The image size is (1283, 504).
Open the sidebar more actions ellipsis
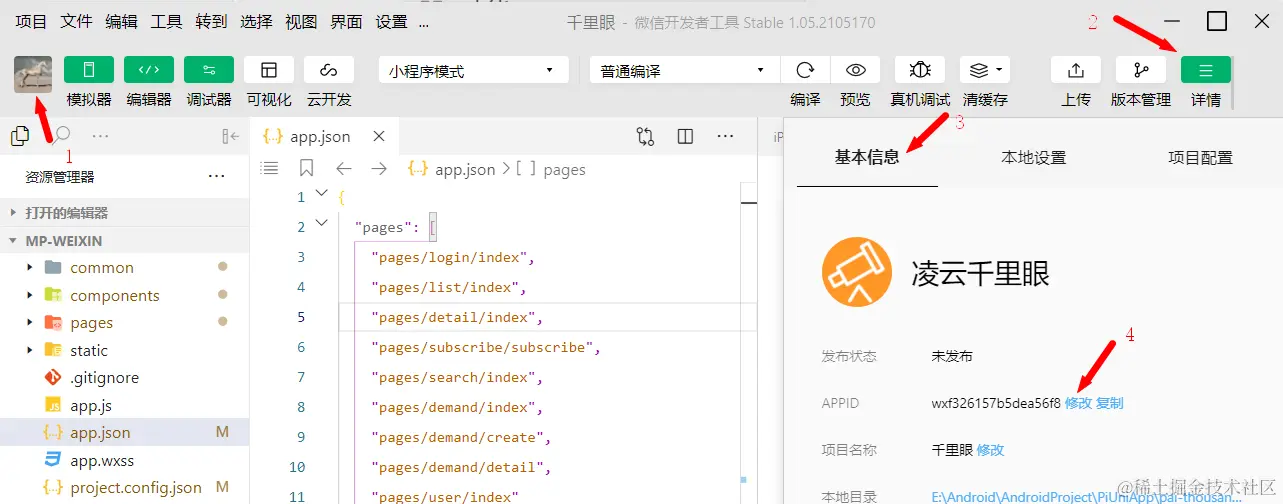(x=100, y=136)
